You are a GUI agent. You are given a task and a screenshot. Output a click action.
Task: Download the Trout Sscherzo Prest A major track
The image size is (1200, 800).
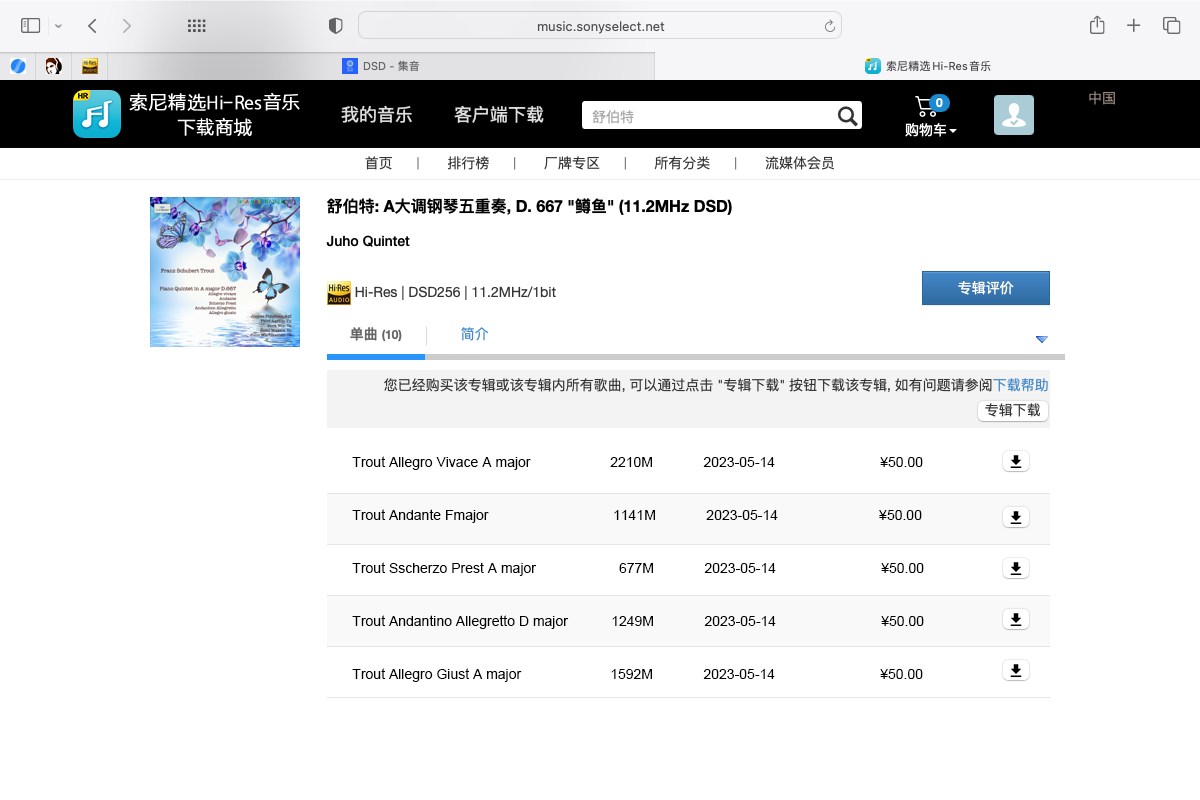click(1015, 568)
